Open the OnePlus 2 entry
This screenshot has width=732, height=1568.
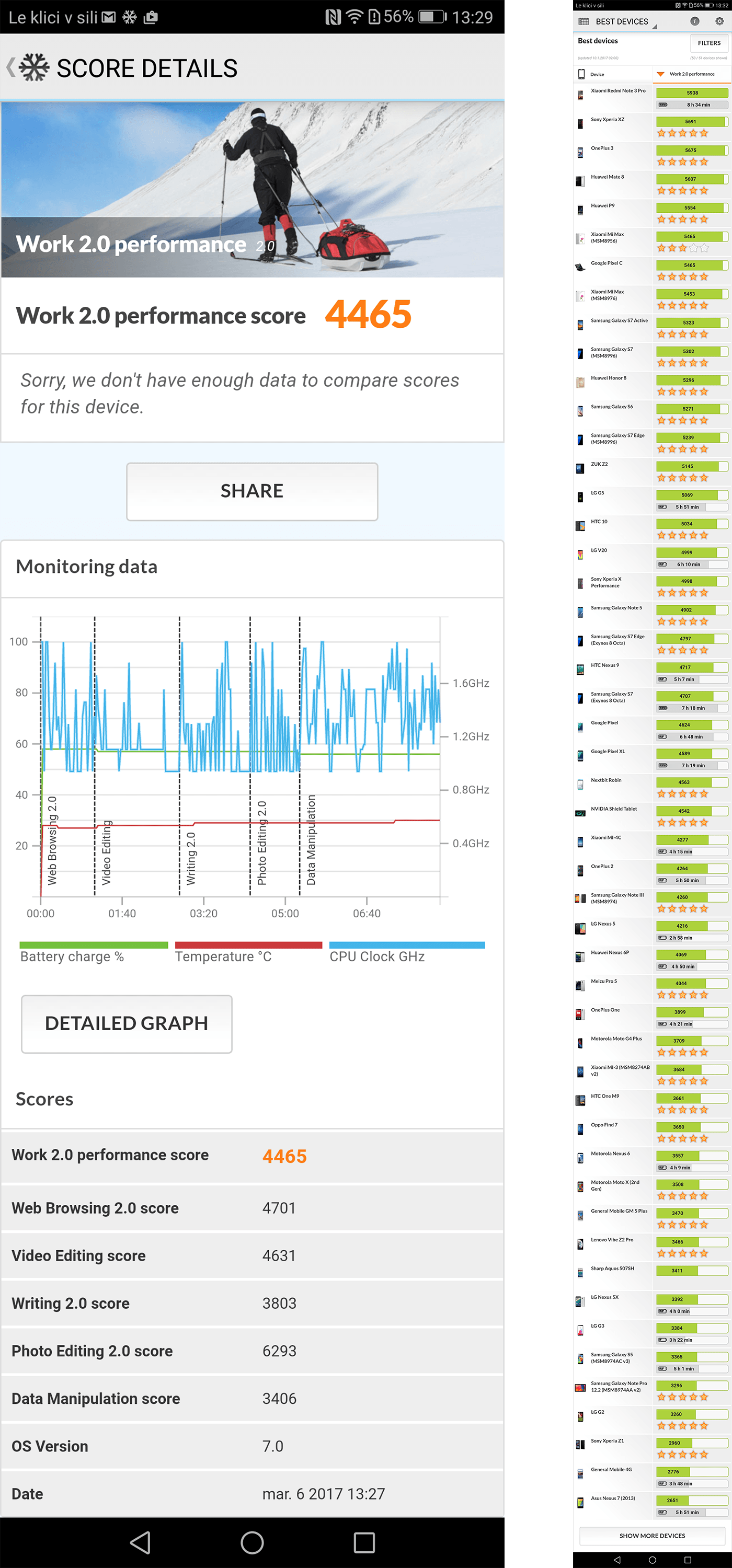(651, 873)
